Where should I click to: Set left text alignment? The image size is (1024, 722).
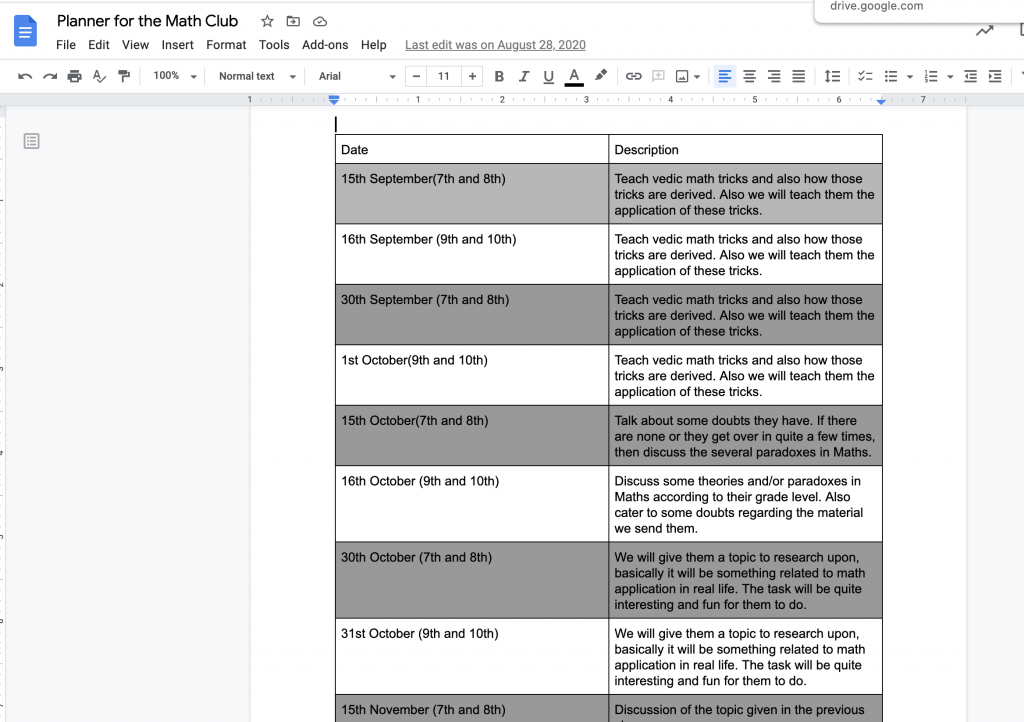coord(725,76)
